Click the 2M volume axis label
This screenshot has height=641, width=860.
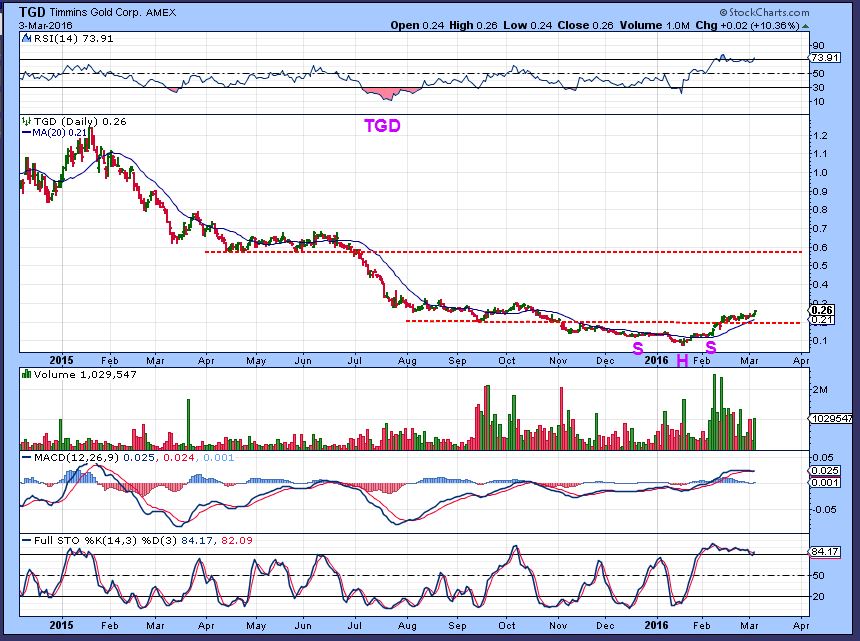pyautogui.click(x=821, y=390)
